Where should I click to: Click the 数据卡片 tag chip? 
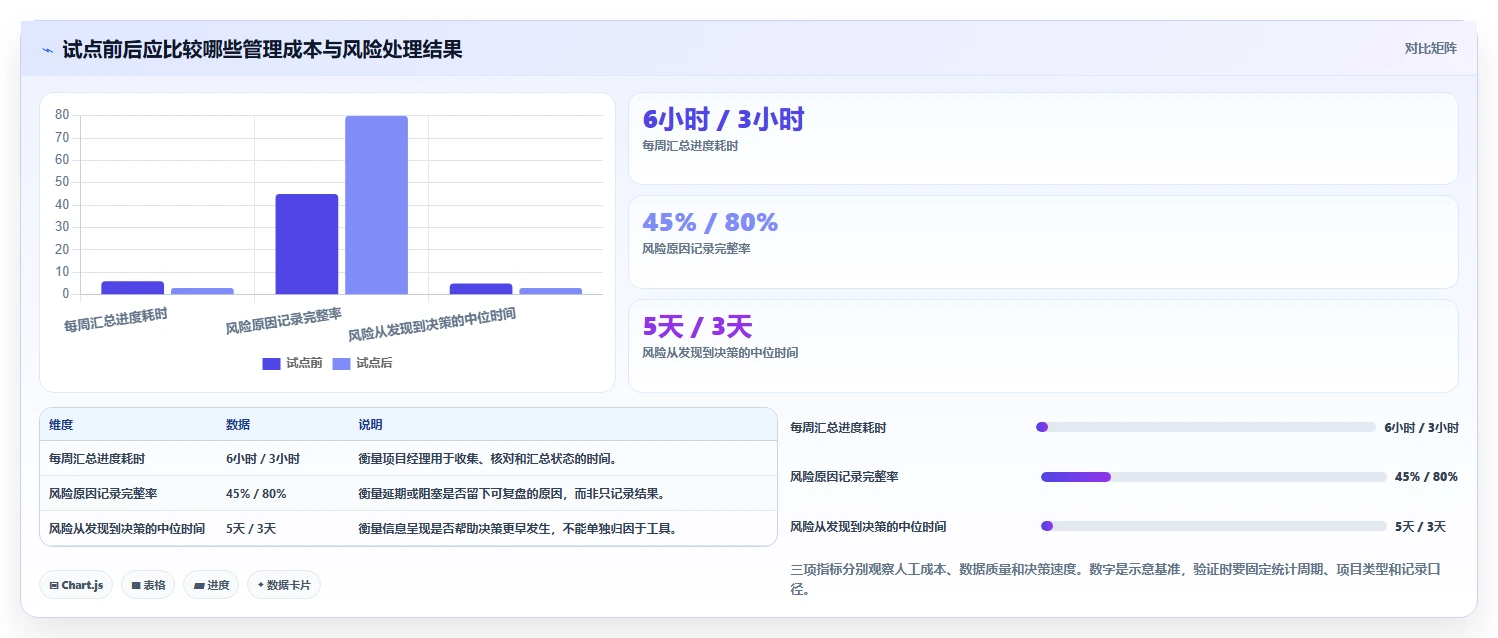(284, 585)
